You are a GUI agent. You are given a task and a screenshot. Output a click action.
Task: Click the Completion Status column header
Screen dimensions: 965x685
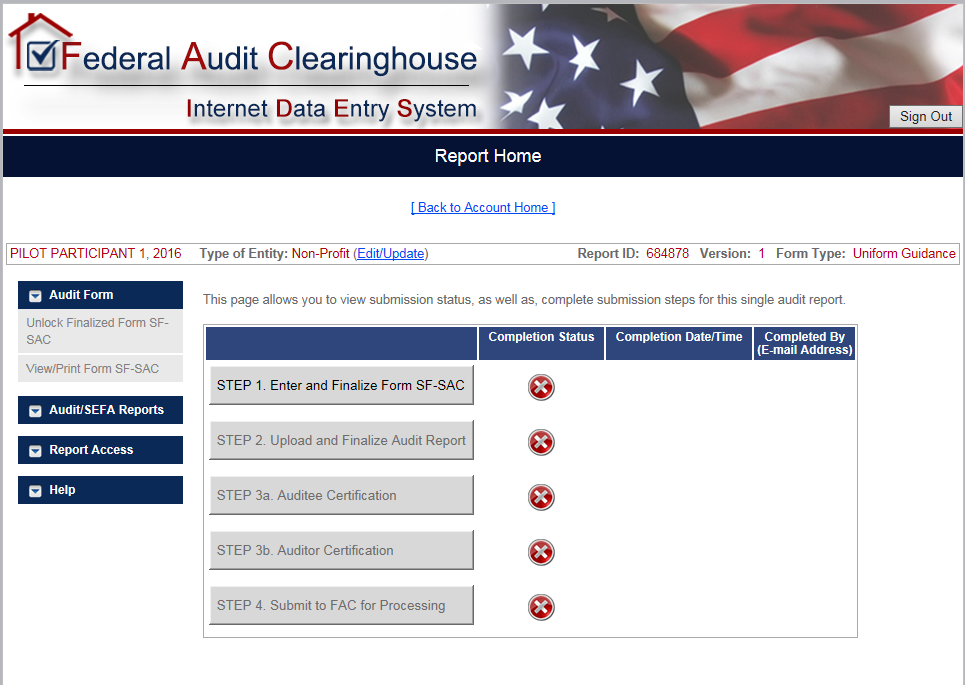point(542,343)
